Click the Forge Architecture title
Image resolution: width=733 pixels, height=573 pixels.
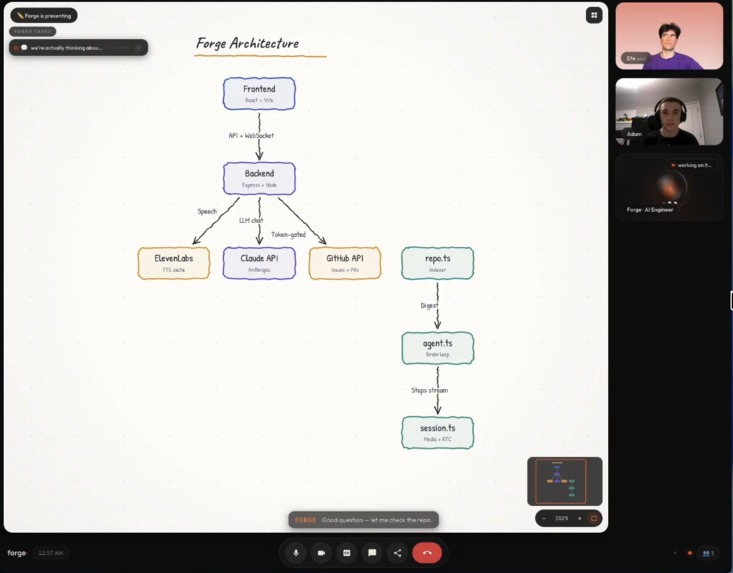tap(247, 43)
